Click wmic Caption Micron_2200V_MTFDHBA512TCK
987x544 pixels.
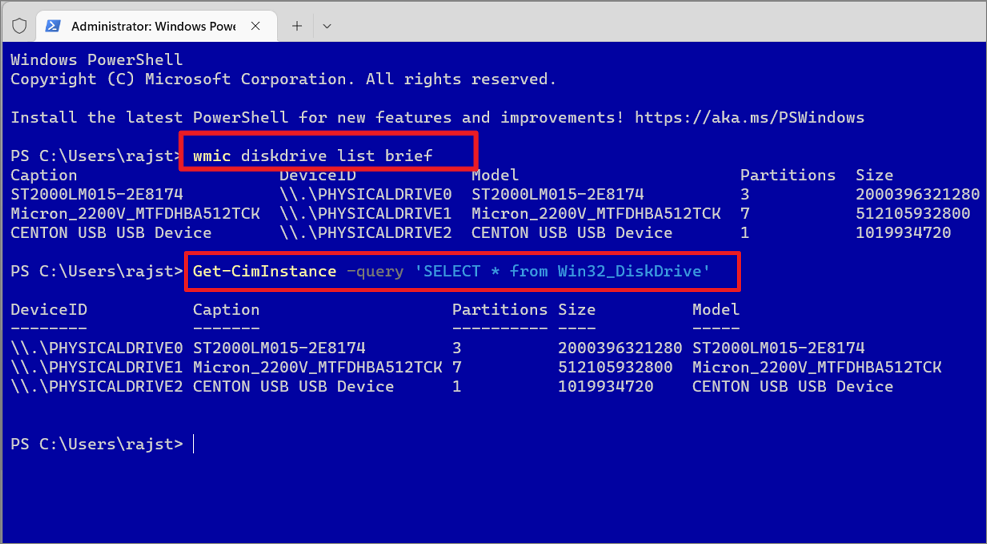(x=135, y=213)
